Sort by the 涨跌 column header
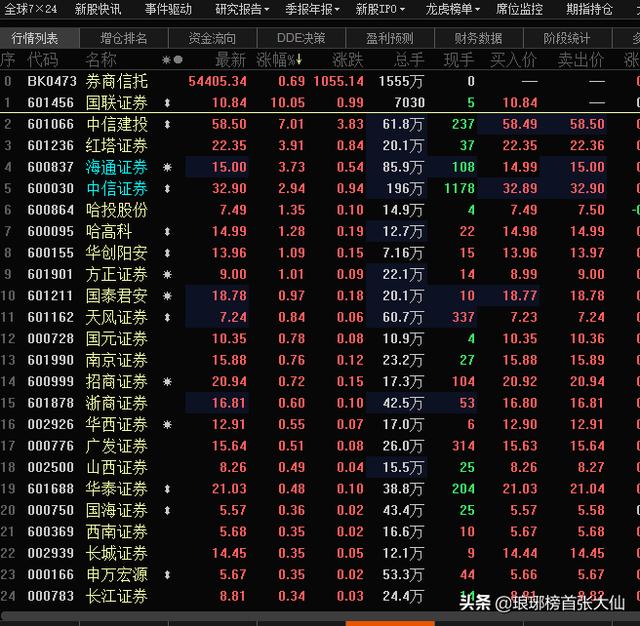640x626 pixels. 348,60
